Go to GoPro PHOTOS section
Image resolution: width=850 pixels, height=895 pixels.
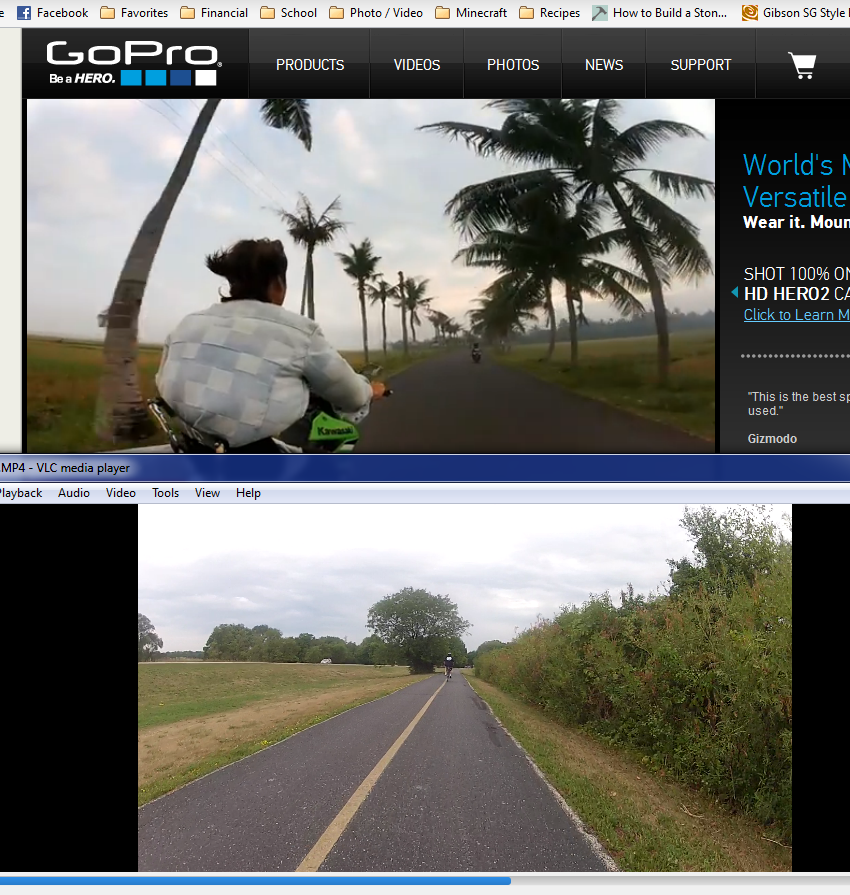tap(513, 65)
